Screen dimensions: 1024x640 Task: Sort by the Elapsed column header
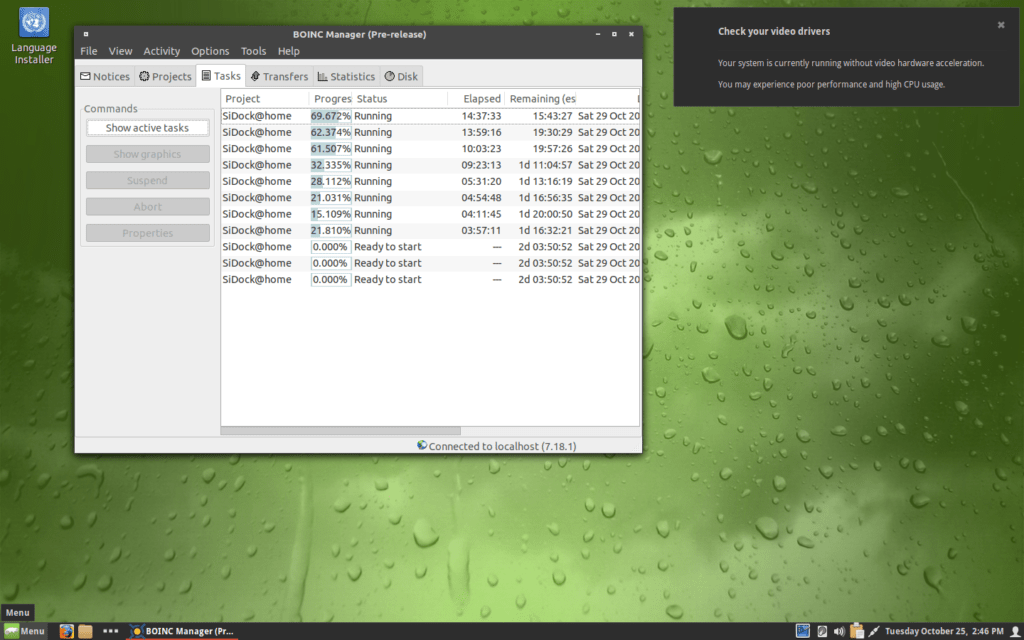(476, 99)
